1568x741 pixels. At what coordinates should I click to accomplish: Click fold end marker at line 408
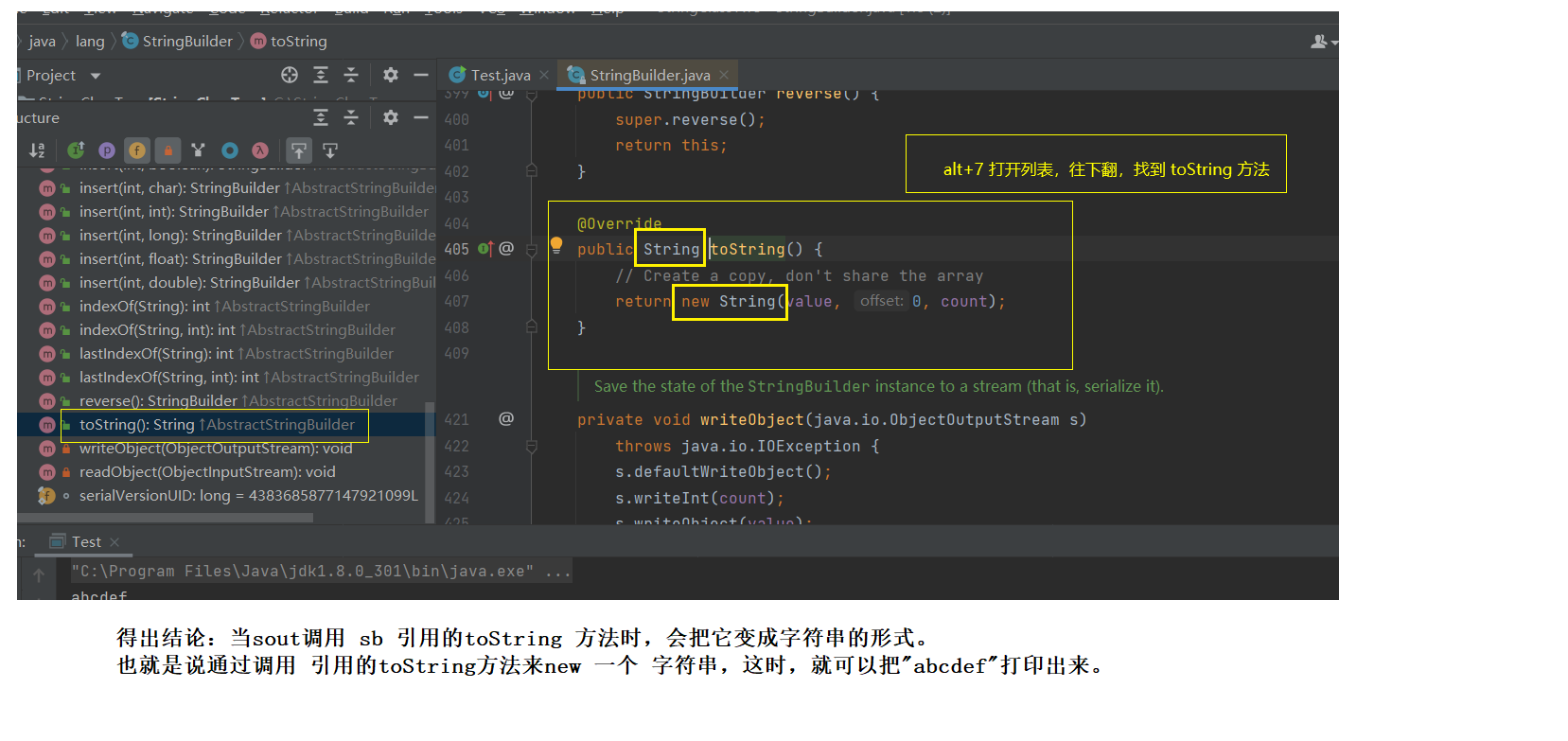point(532,326)
